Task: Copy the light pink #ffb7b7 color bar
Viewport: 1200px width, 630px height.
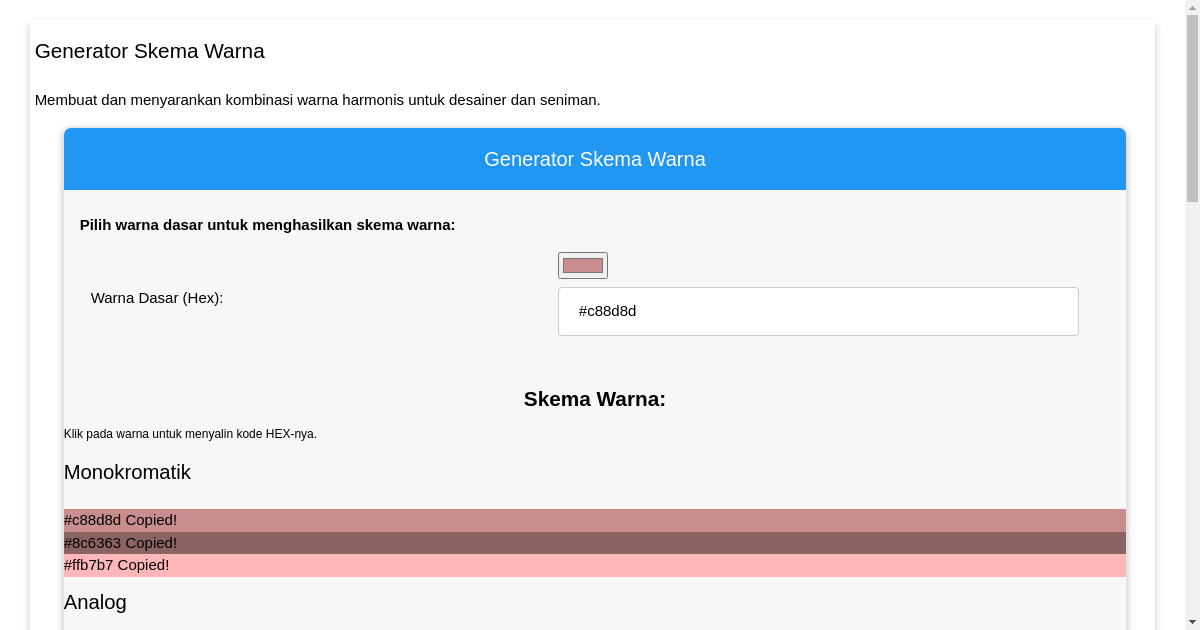Action: click(595, 565)
